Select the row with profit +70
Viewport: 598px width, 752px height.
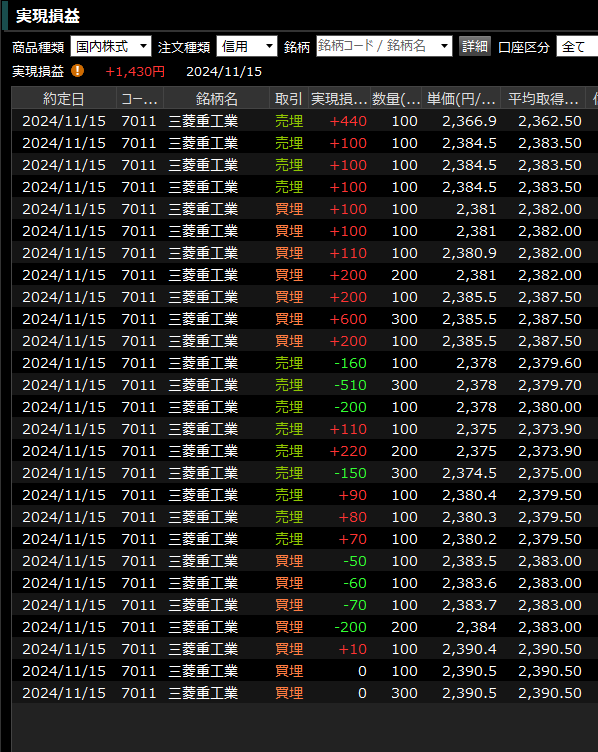click(305, 539)
